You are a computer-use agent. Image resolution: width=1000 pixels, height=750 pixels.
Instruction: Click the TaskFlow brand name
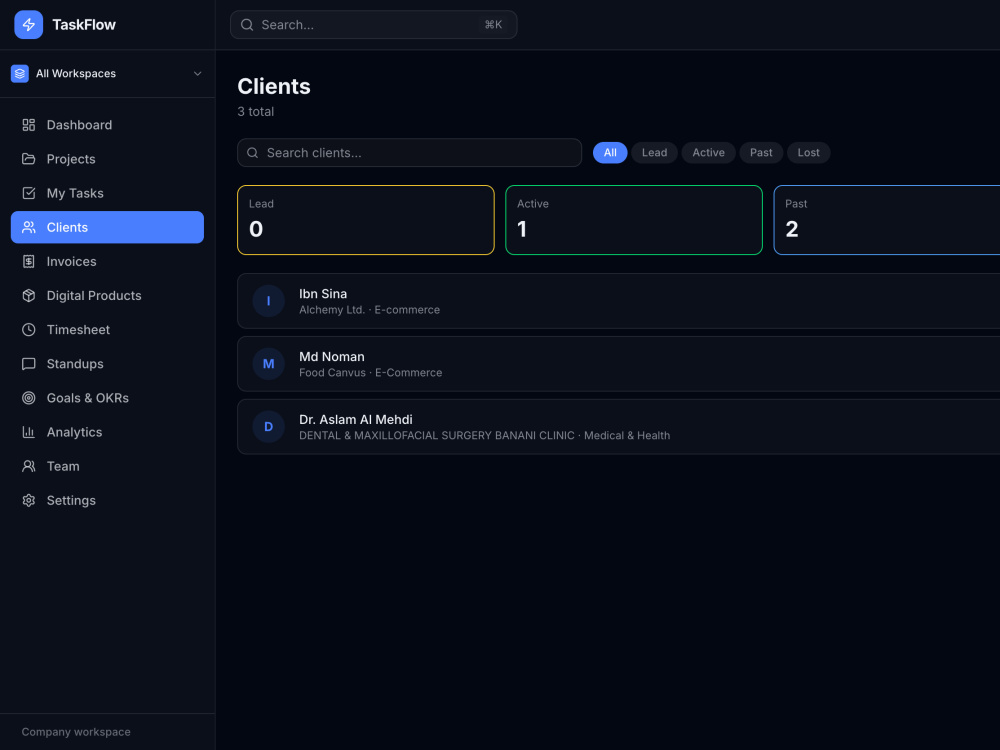(x=84, y=25)
